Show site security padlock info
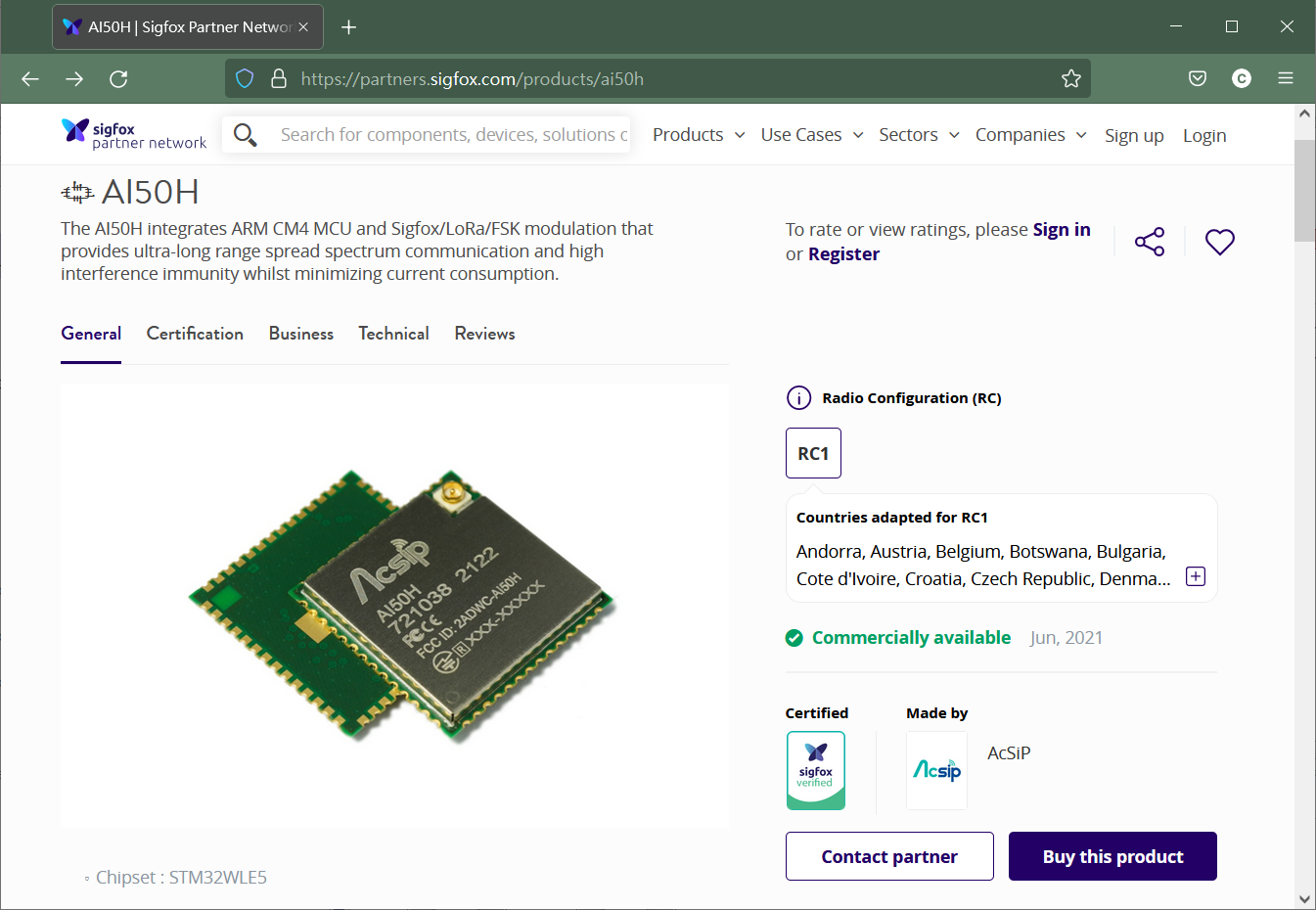This screenshot has height=910, width=1316. click(279, 79)
